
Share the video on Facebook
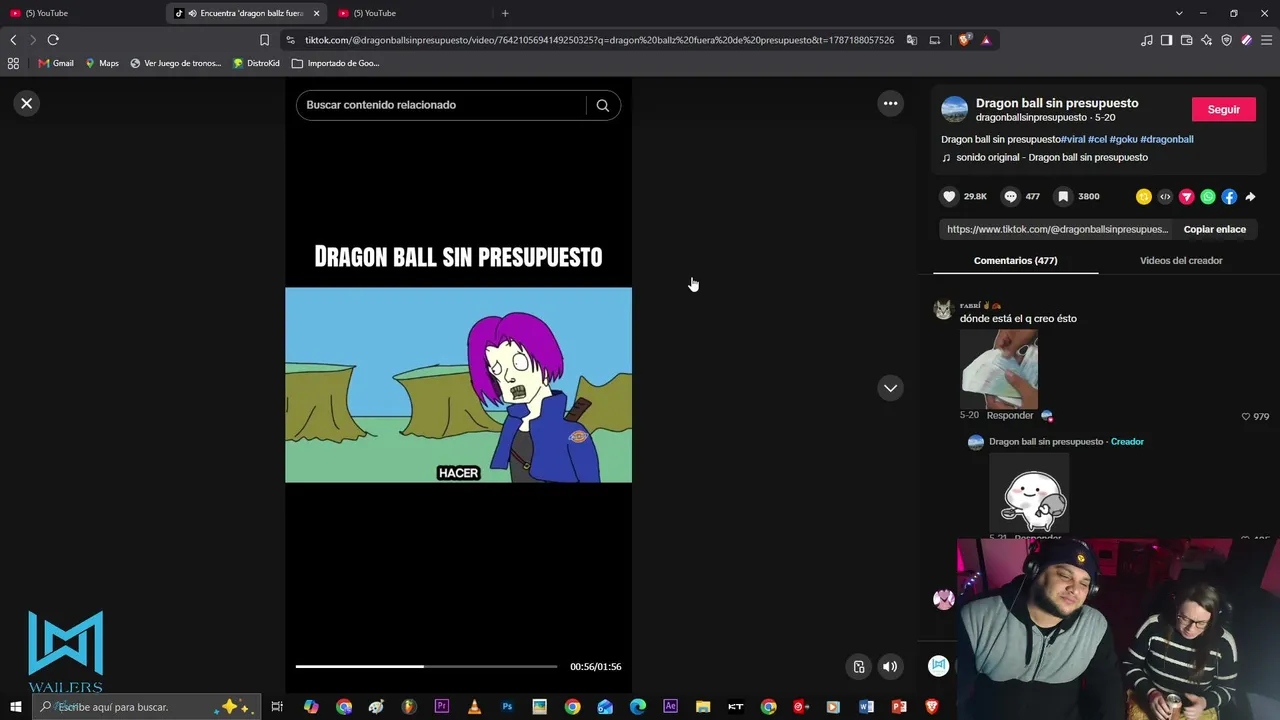click(x=1229, y=196)
